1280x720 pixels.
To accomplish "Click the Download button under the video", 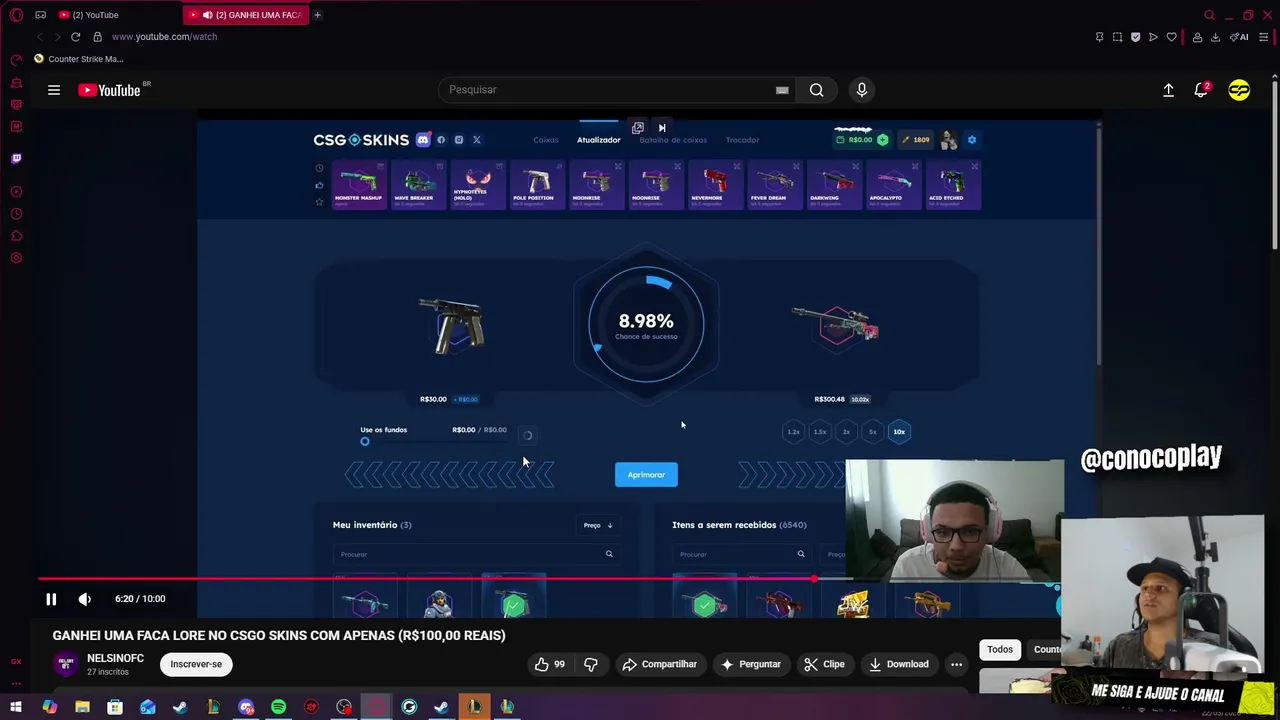I will click(x=898, y=664).
